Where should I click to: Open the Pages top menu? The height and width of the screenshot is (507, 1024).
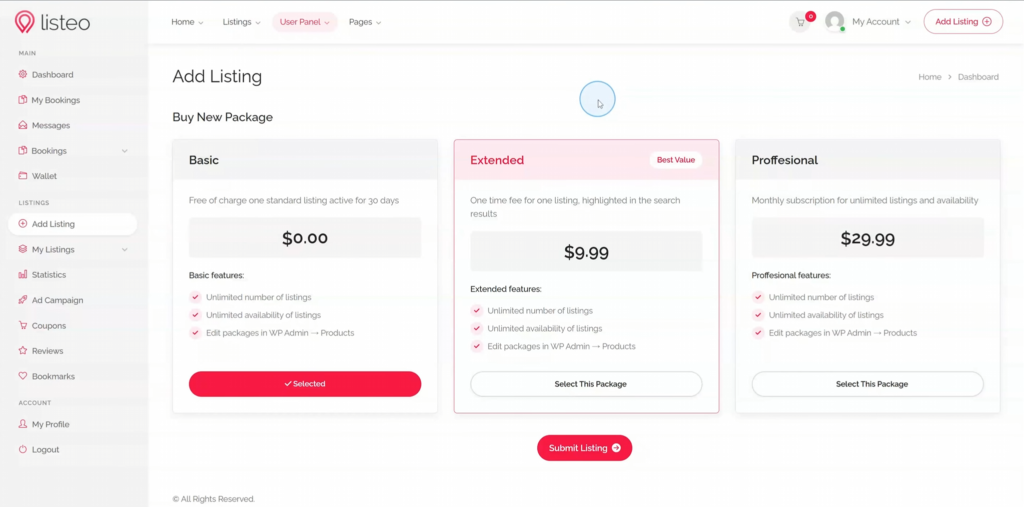[x=364, y=22]
